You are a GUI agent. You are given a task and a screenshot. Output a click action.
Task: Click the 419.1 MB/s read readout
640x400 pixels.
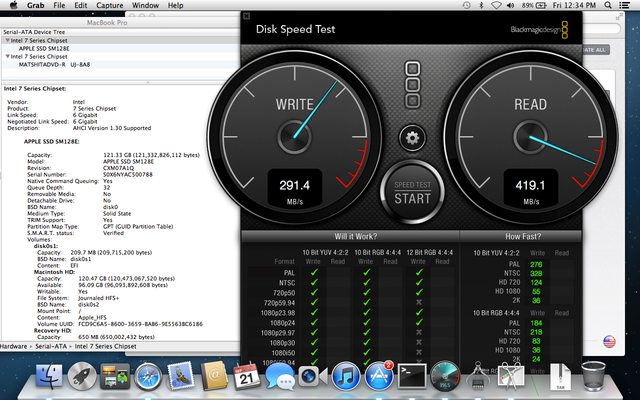point(531,189)
